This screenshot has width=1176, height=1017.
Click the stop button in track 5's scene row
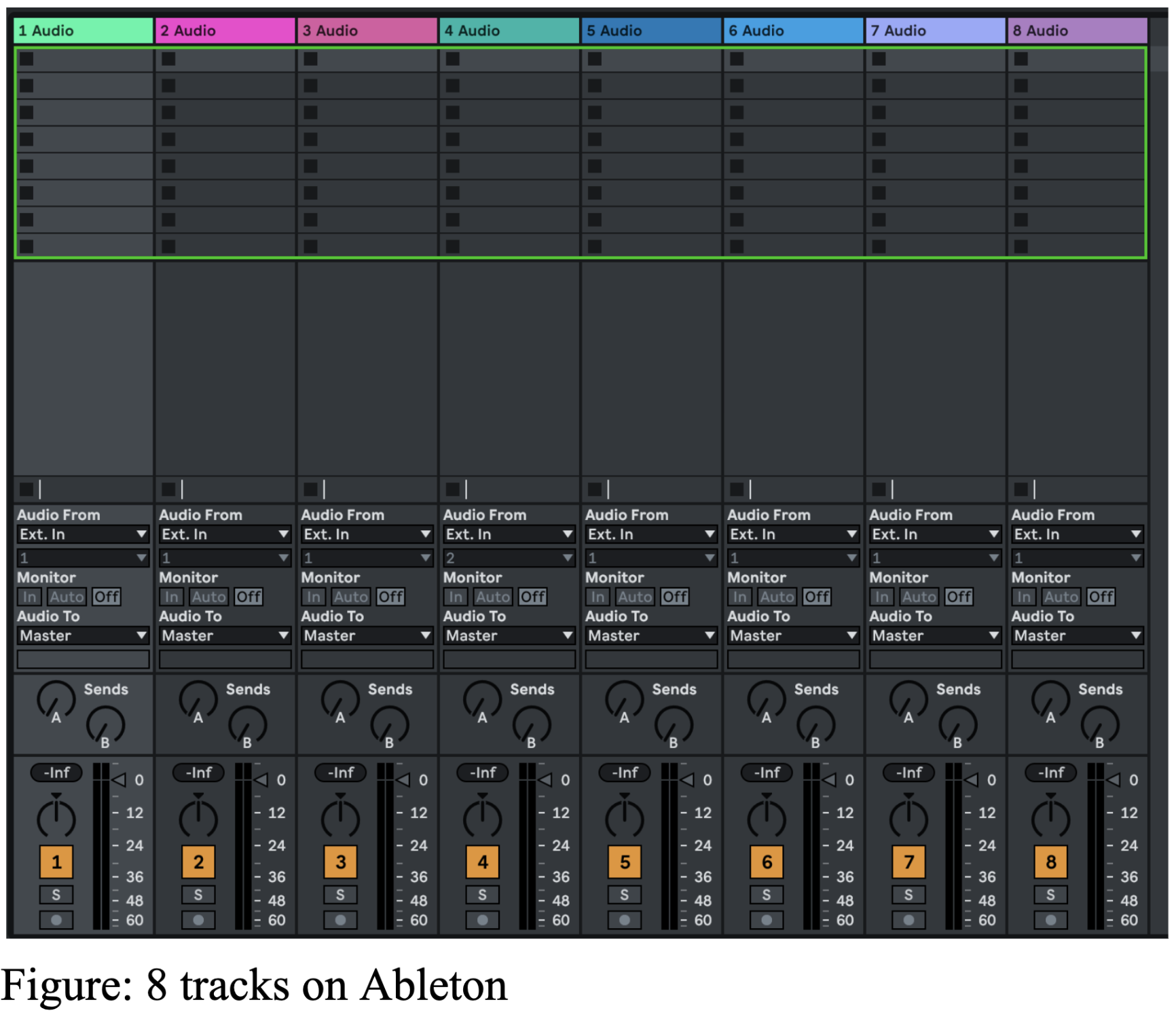click(x=595, y=489)
